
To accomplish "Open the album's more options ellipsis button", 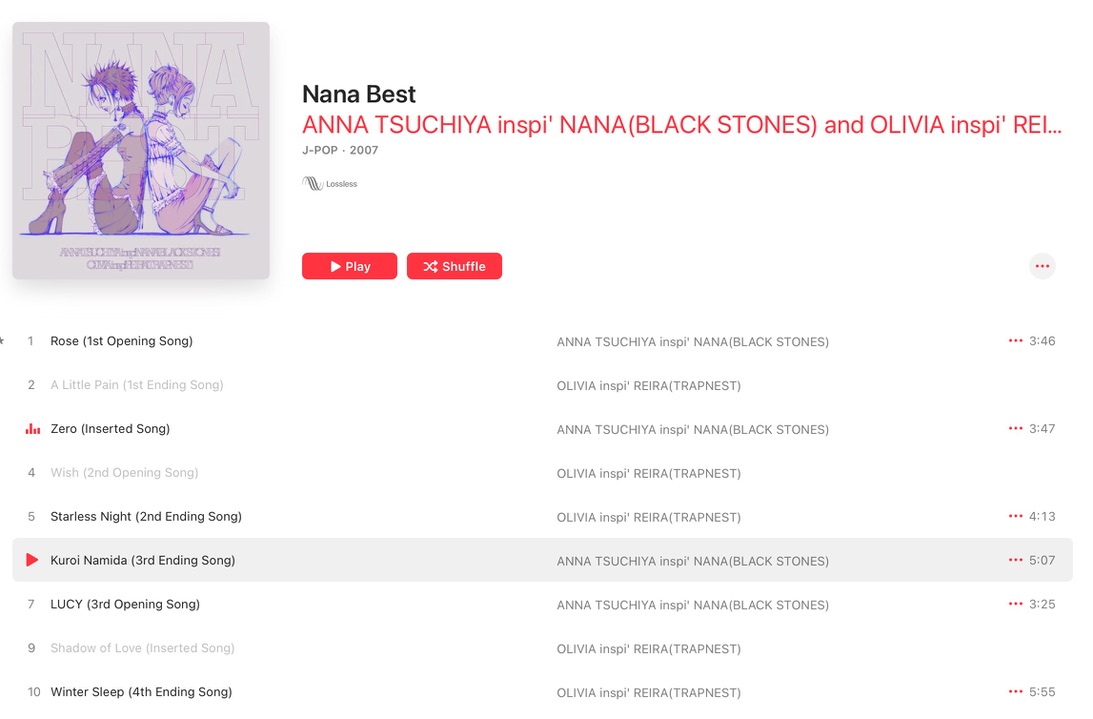I will click(x=1042, y=266).
